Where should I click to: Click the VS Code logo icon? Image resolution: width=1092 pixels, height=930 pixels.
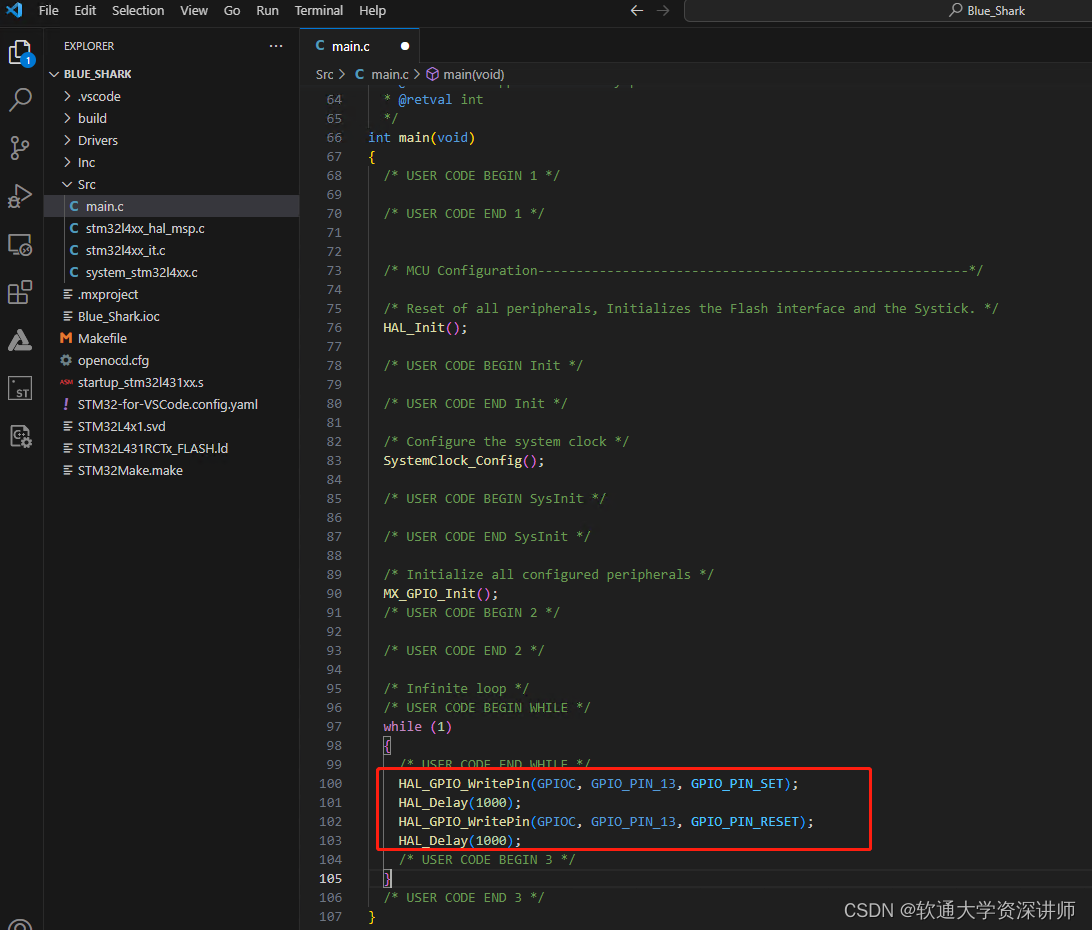point(14,10)
